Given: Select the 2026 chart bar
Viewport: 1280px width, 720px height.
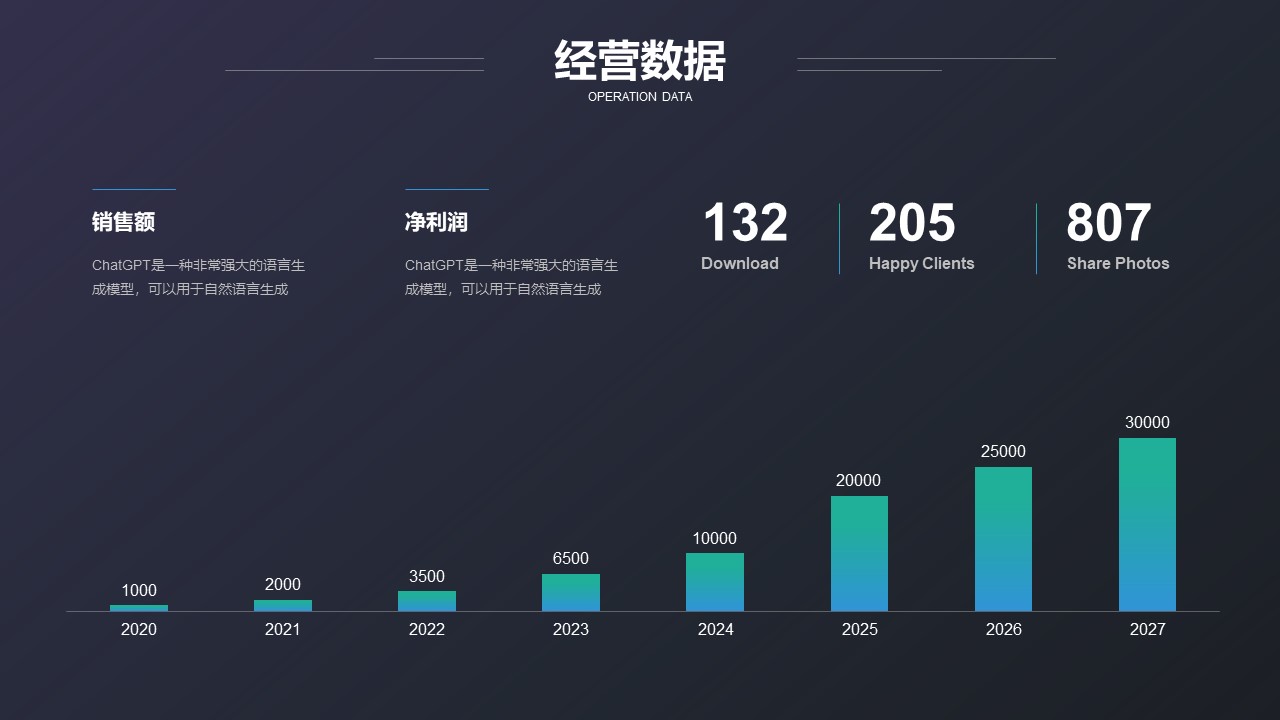Looking at the screenshot, I should pyautogui.click(x=1003, y=539).
